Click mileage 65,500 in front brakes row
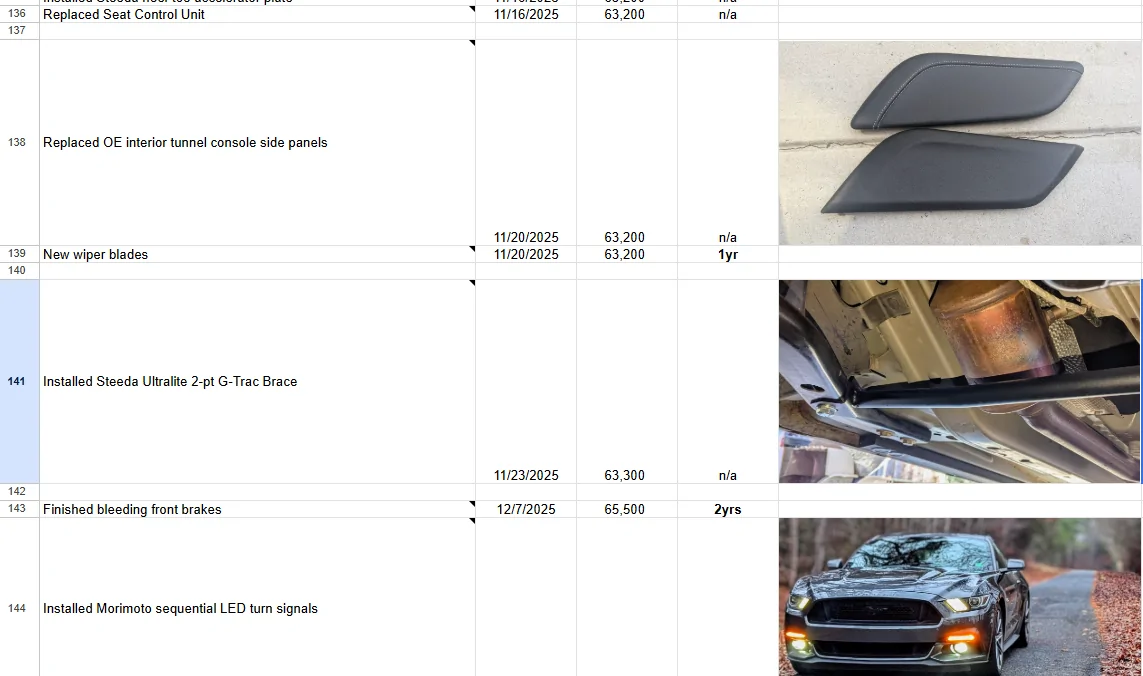Screen dimensions: 1143x676 point(625,510)
